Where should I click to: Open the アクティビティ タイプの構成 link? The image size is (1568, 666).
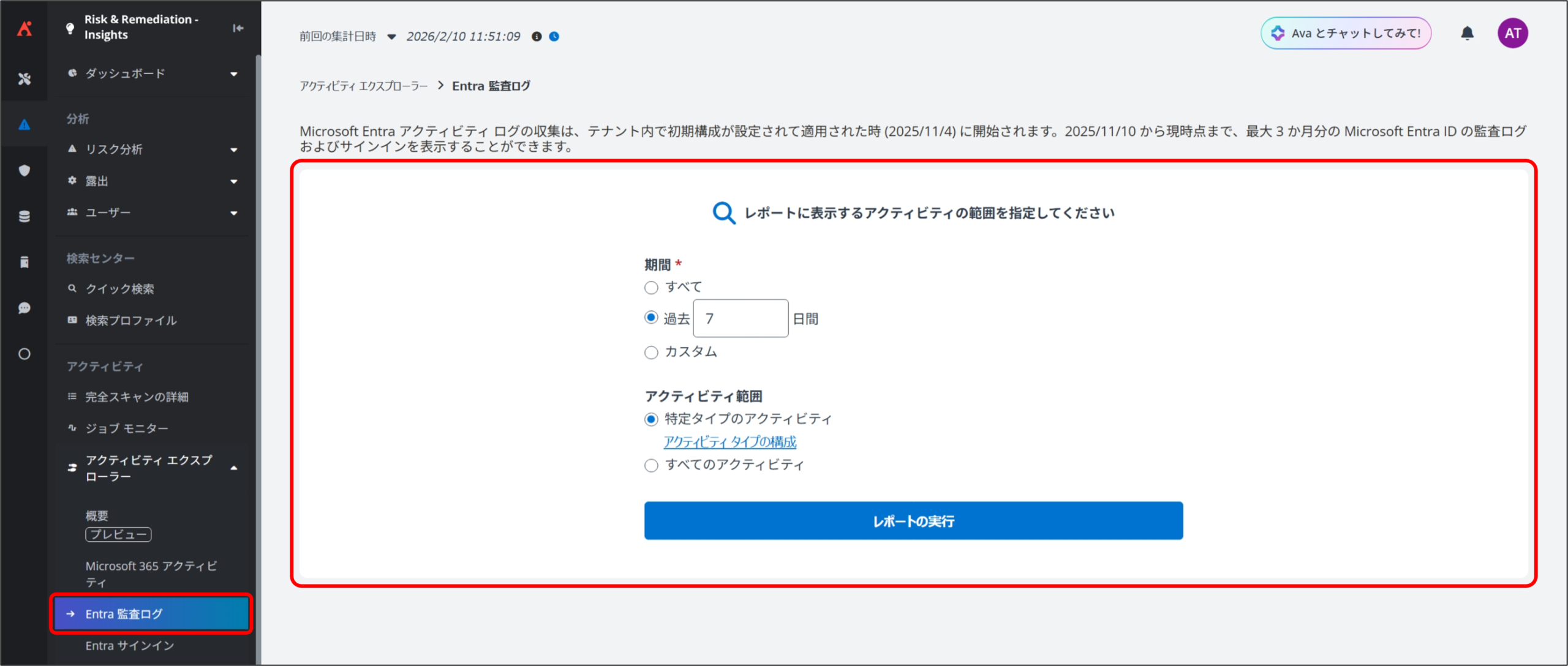pyautogui.click(x=729, y=442)
